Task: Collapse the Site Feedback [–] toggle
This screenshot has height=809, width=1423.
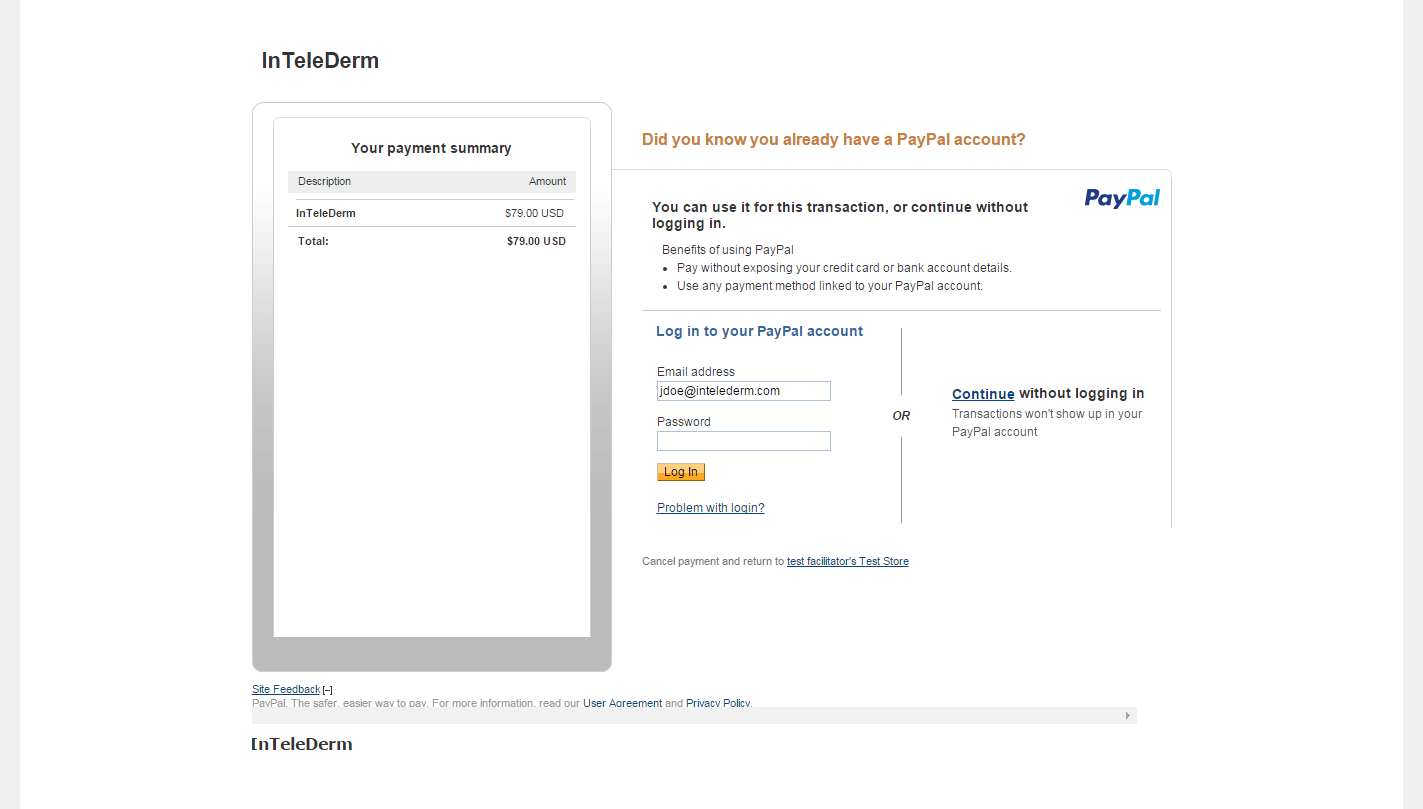Action: [328, 690]
